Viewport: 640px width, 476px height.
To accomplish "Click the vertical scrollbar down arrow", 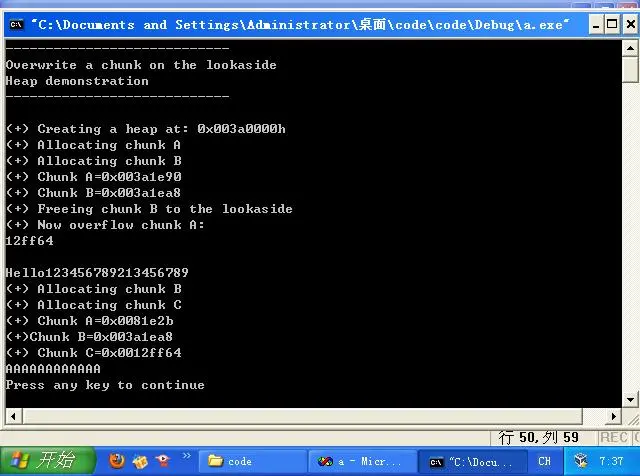I will [x=631, y=399].
